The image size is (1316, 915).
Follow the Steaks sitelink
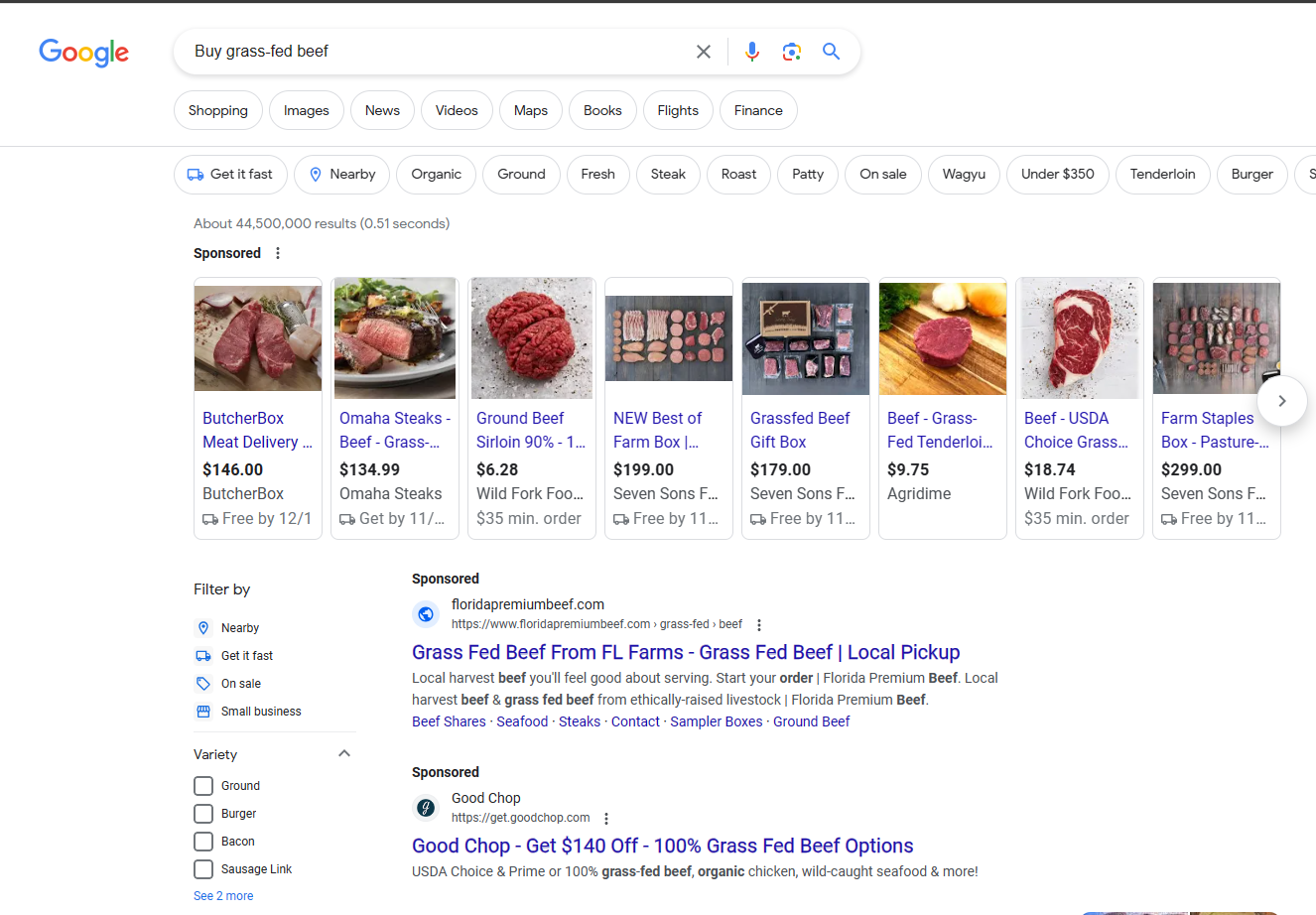pos(580,722)
